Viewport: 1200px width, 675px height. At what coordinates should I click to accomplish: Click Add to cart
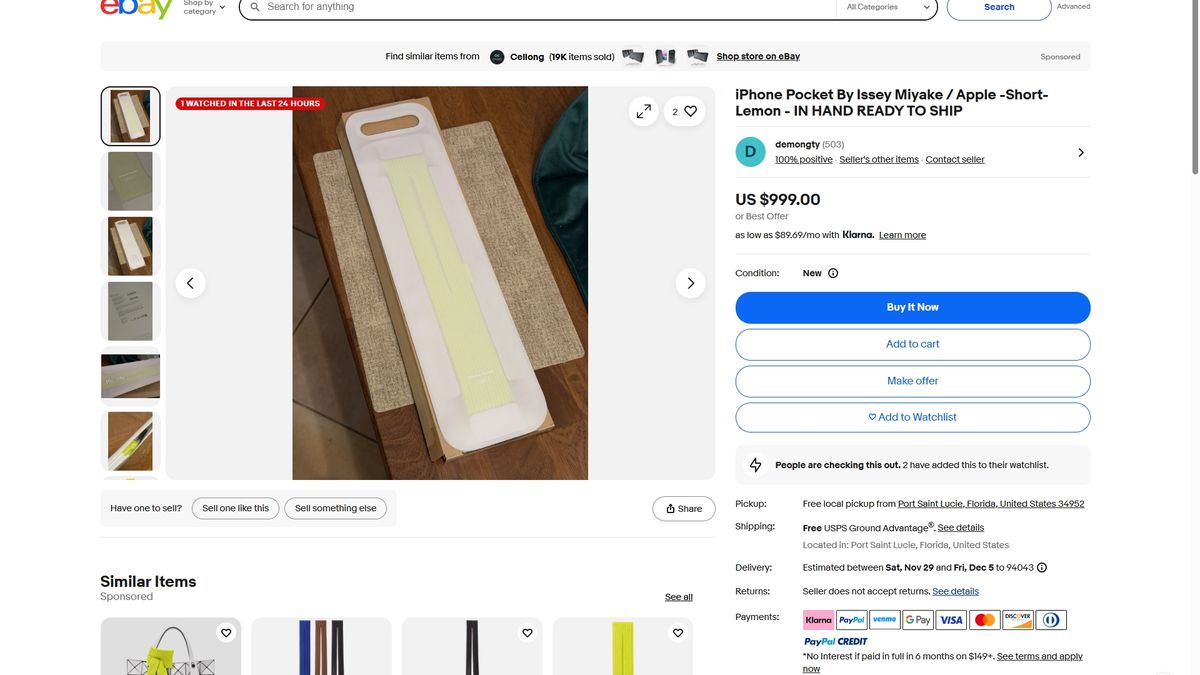coord(912,344)
